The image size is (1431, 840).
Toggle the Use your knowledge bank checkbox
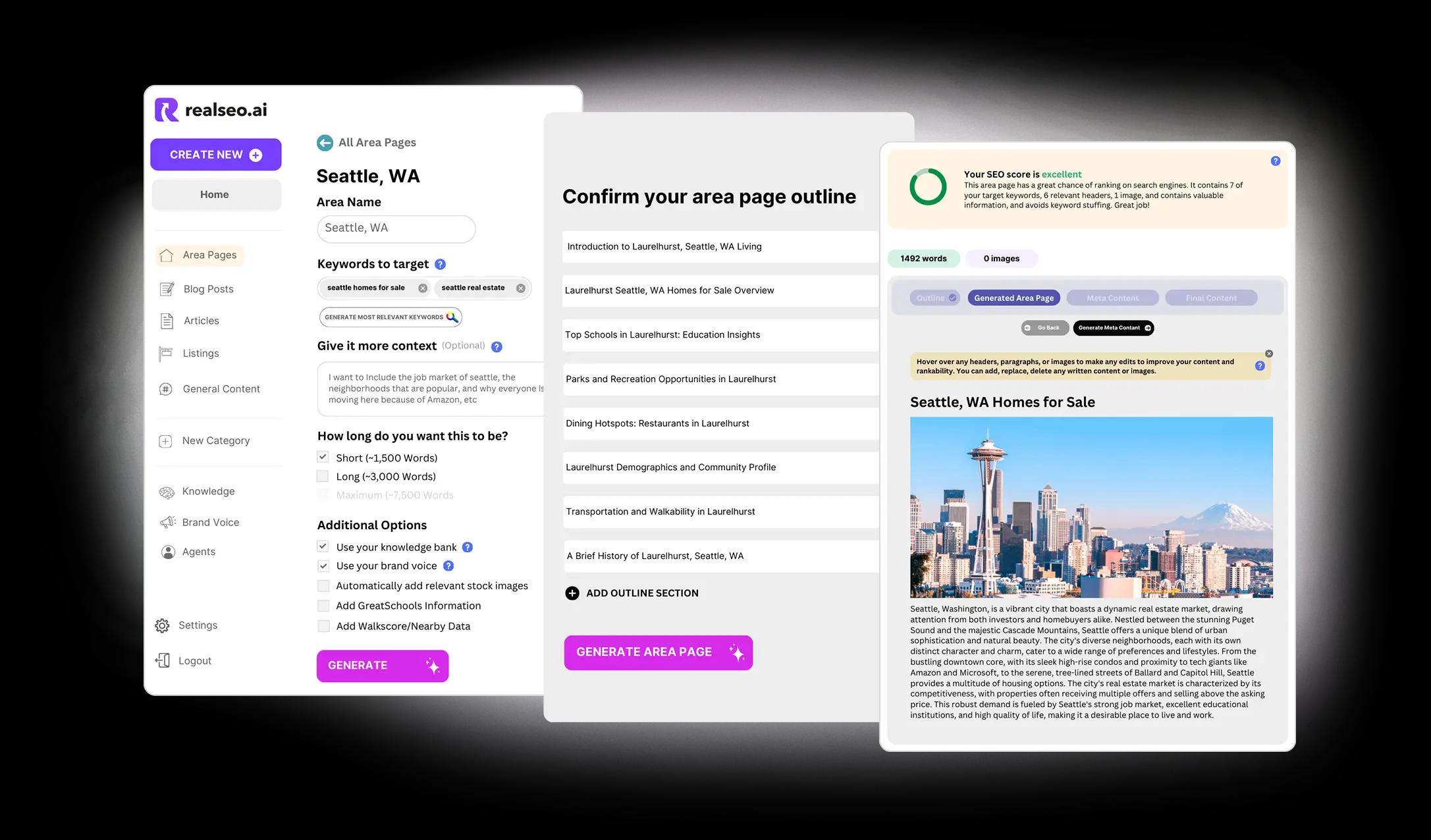(x=322, y=546)
